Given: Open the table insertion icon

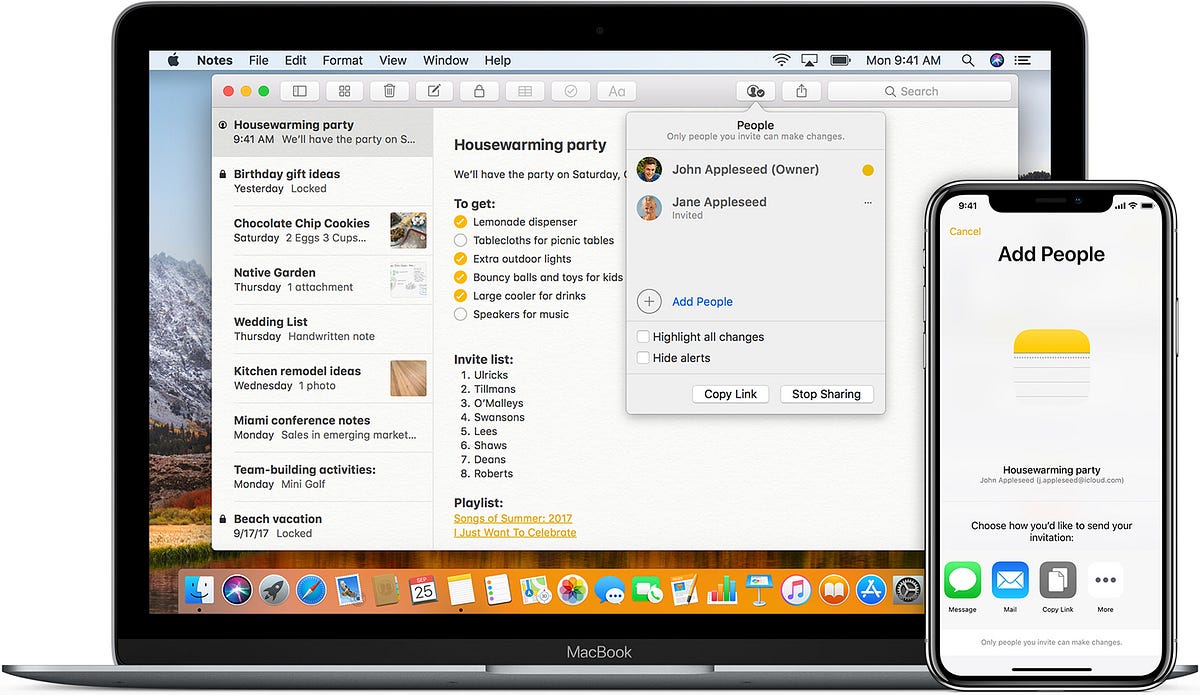Looking at the screenshot, I should coord(525,90).
